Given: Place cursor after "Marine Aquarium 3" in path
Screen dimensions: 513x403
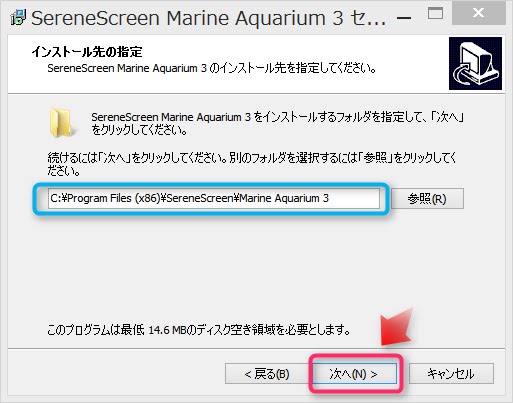Looking at the screenshot, I should (x=330, y=199).
